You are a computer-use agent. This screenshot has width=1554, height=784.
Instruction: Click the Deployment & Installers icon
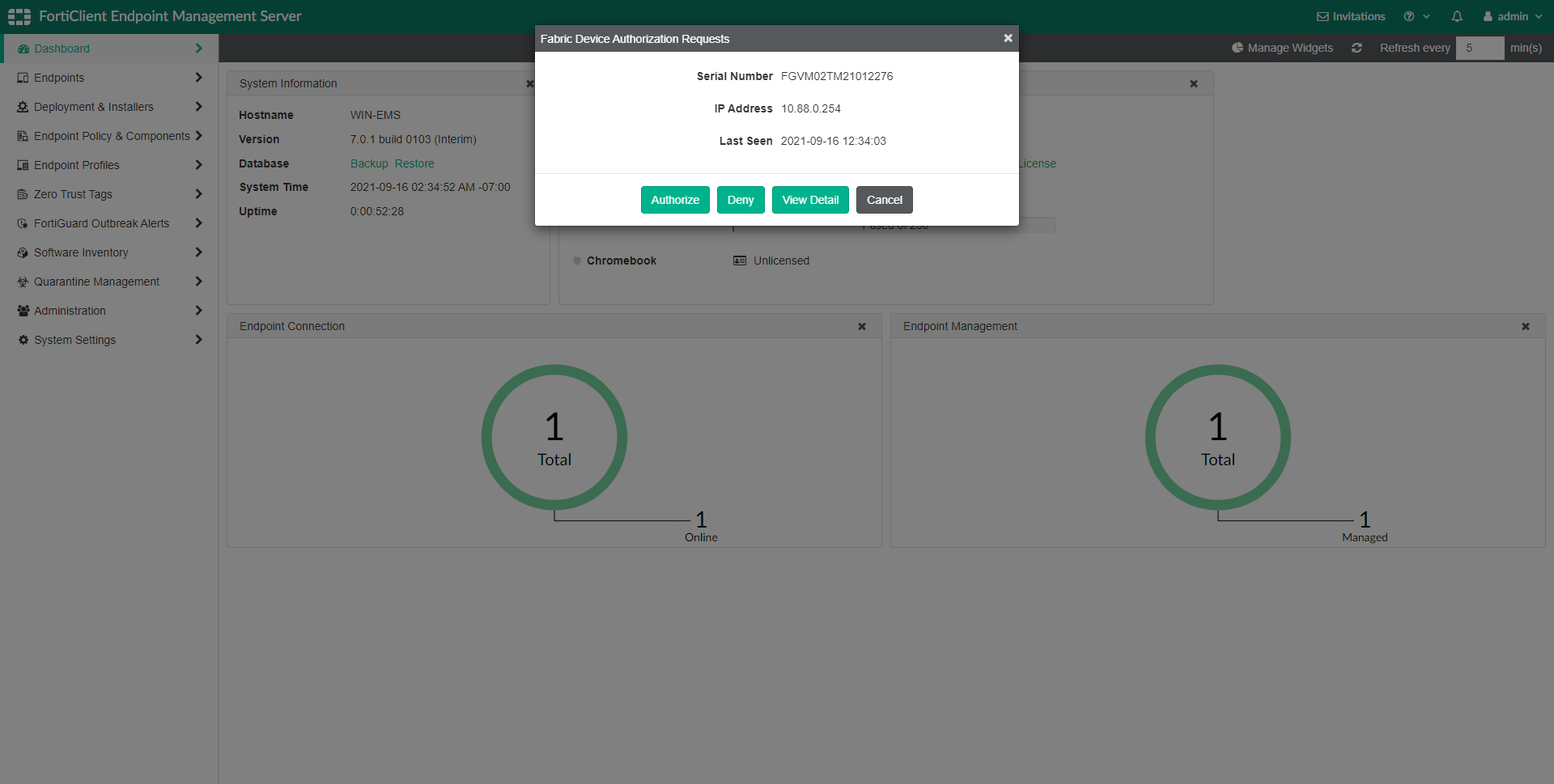23,107
